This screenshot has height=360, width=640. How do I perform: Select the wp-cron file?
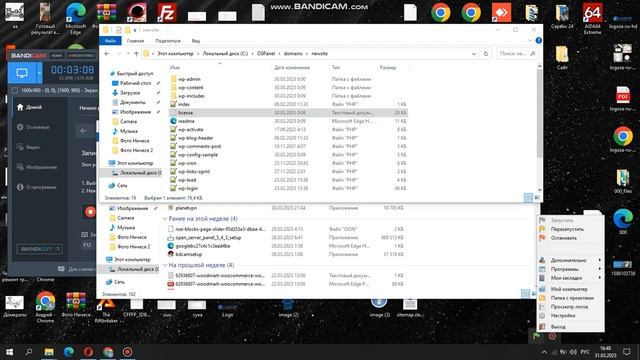(x=187, y=163)
